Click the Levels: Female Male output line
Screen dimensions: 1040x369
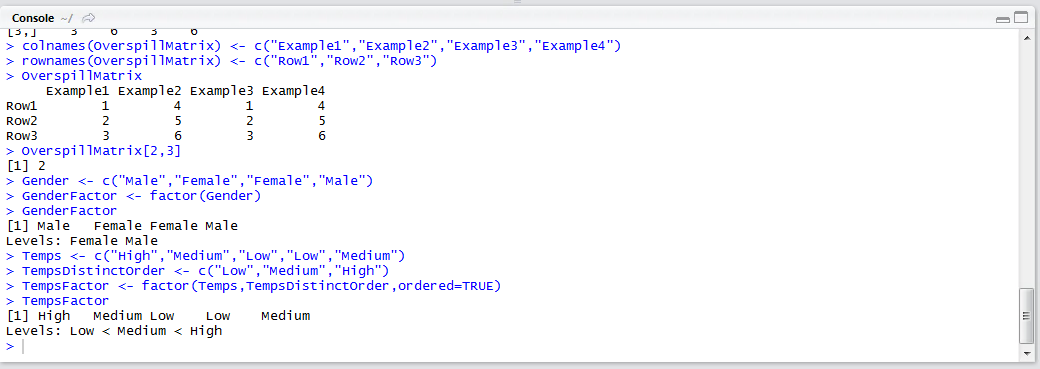[82, 241]
